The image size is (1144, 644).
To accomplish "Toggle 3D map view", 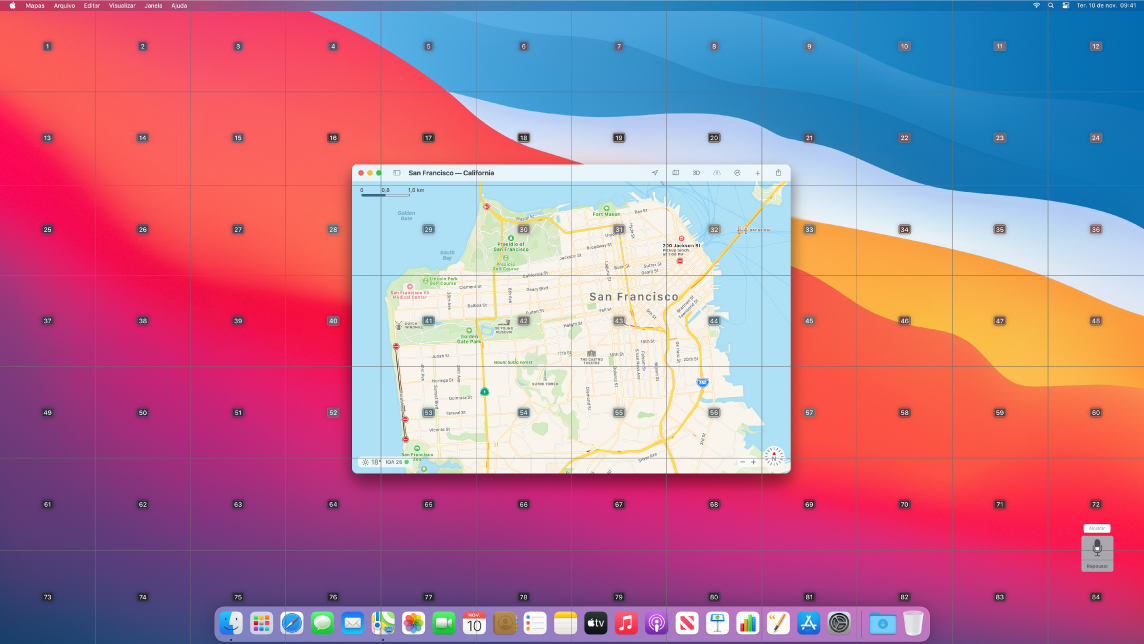I will tap(697, 173).
